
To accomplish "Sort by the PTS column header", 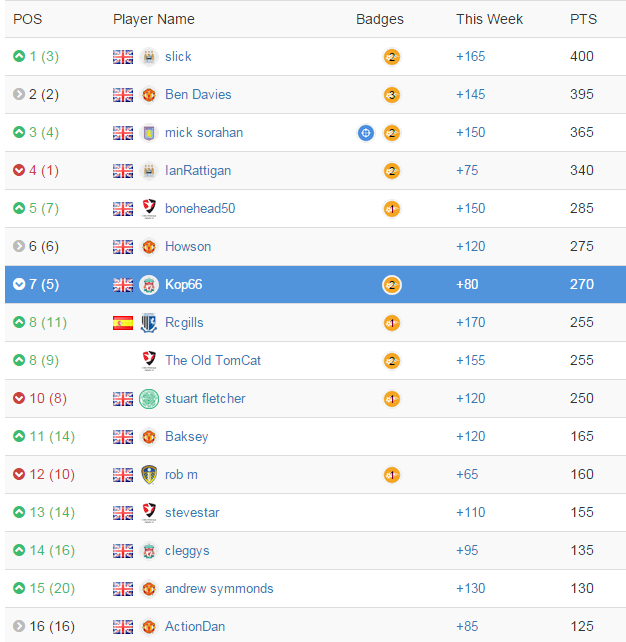I will [583, 19].
